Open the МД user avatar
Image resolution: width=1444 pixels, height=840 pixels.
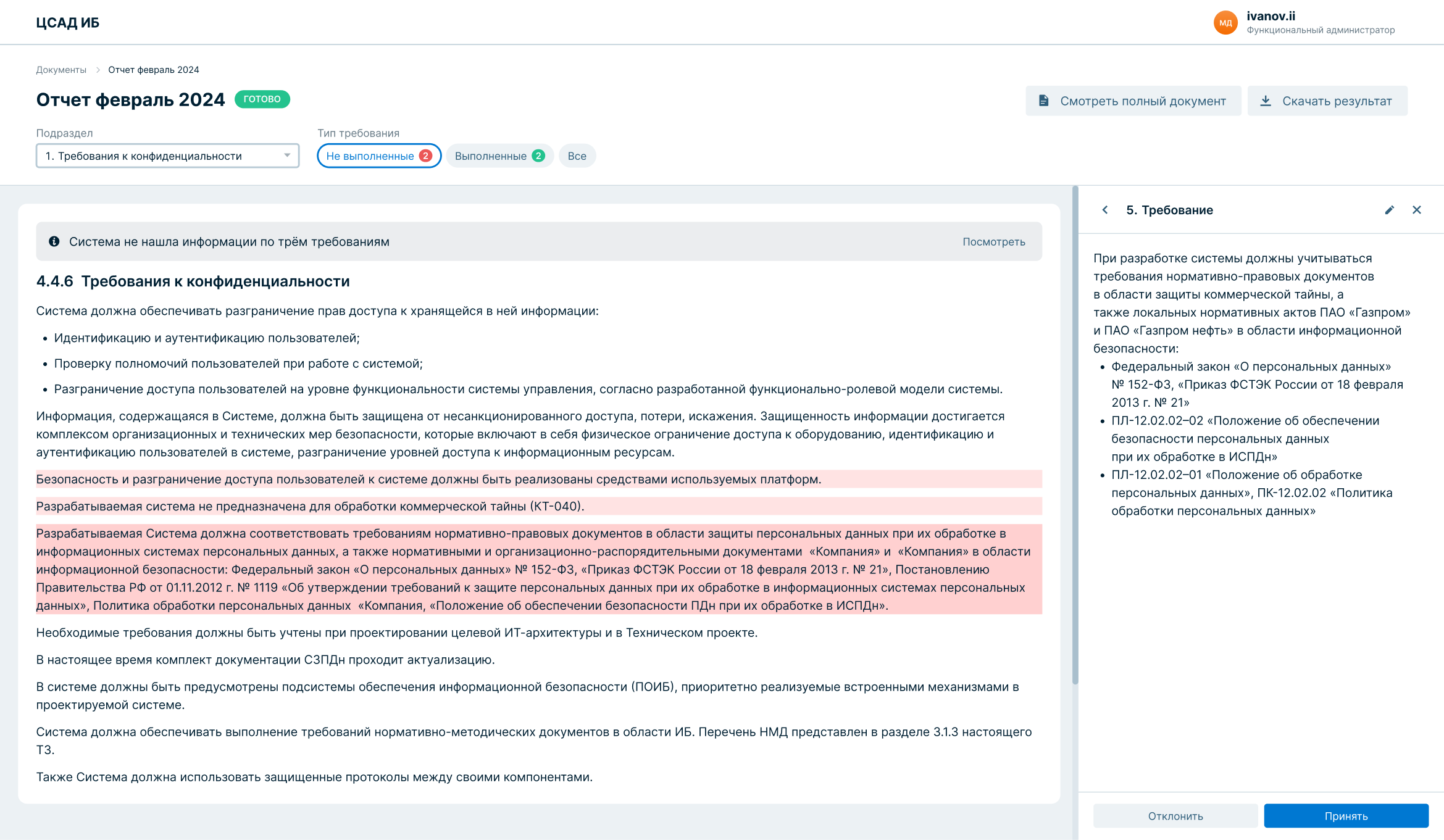tap(1225, 23)
